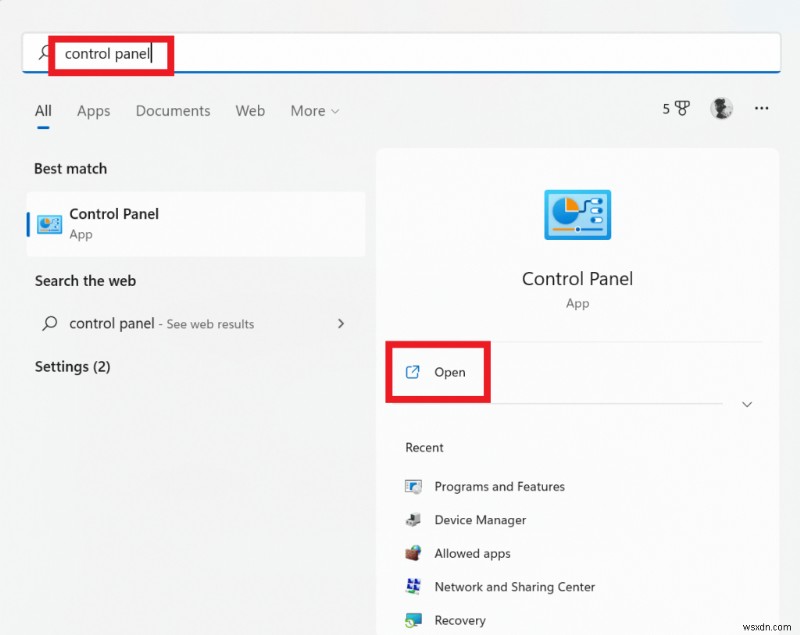Open the user profile avatar
Image resolution: width=800 pixels, height=635 pixels.
pyautogui.click(x=721, y=108)
